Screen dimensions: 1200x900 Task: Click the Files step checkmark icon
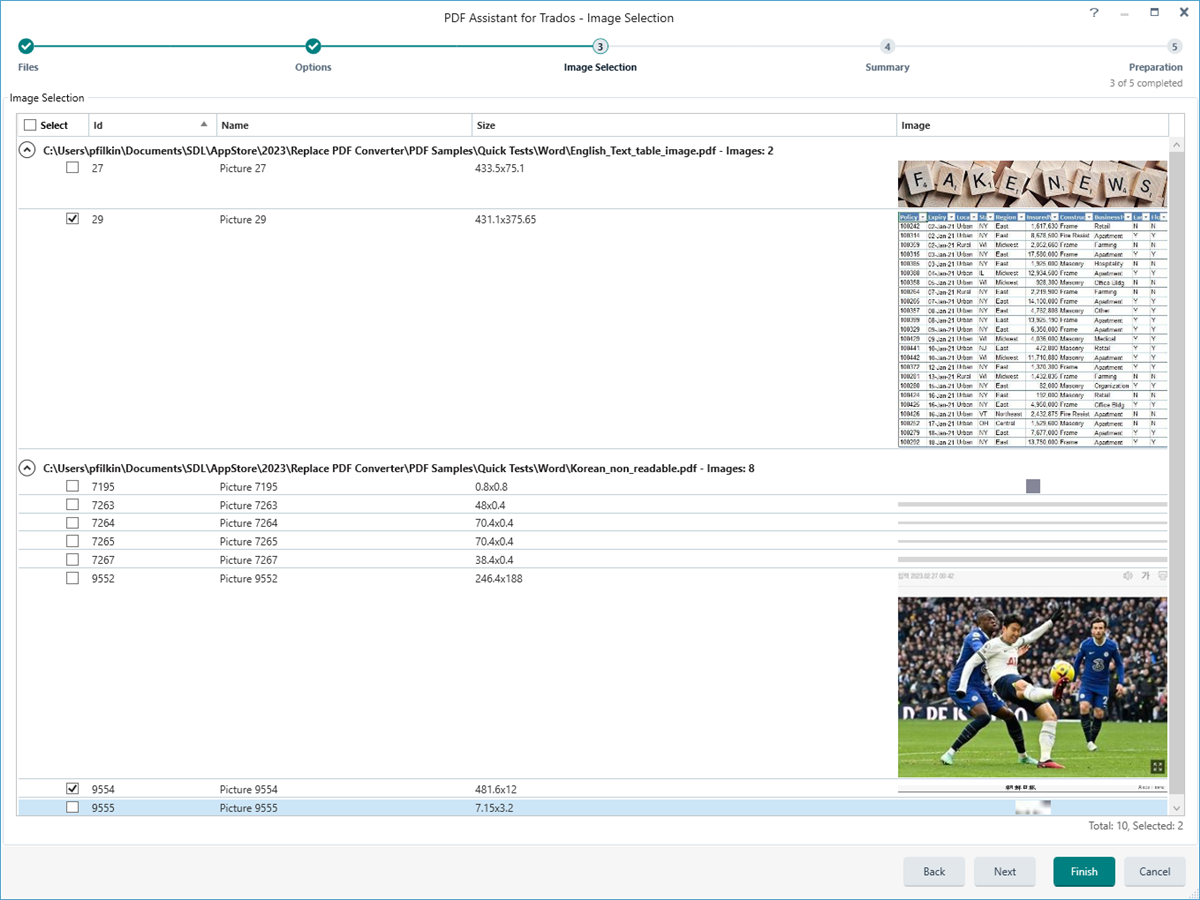[x=26, y=46]
